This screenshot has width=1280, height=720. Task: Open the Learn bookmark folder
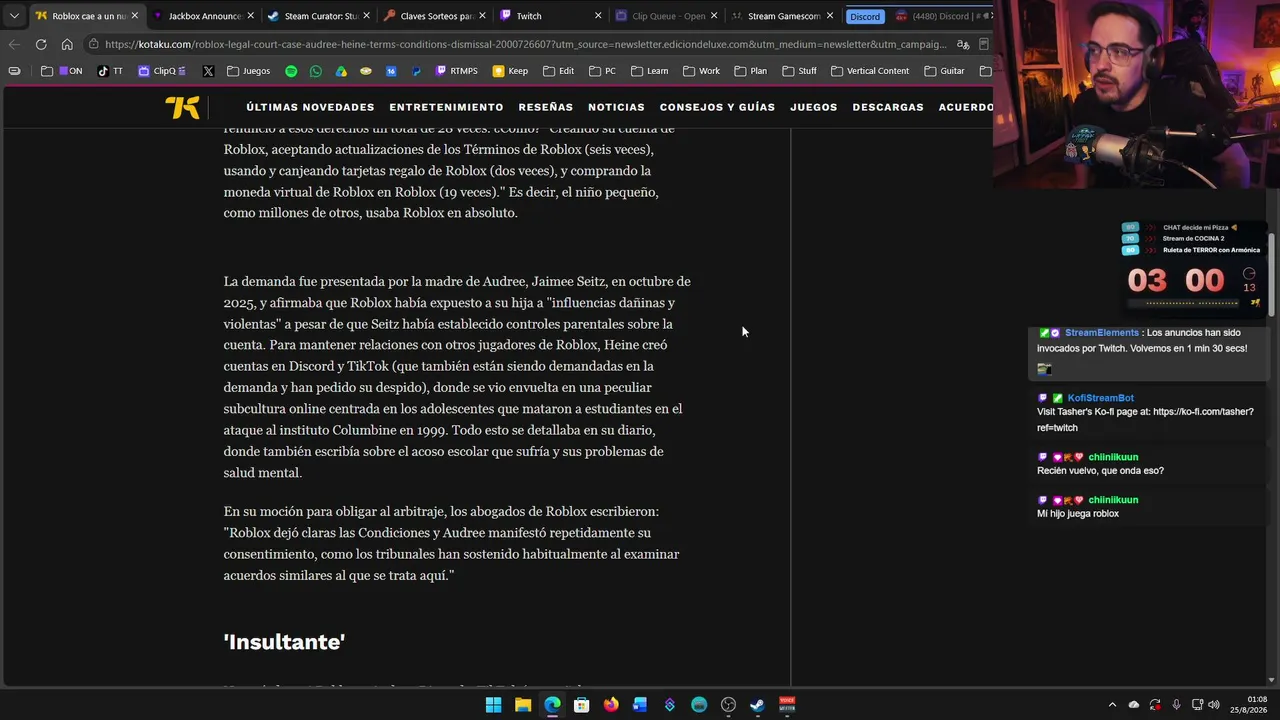649,71
